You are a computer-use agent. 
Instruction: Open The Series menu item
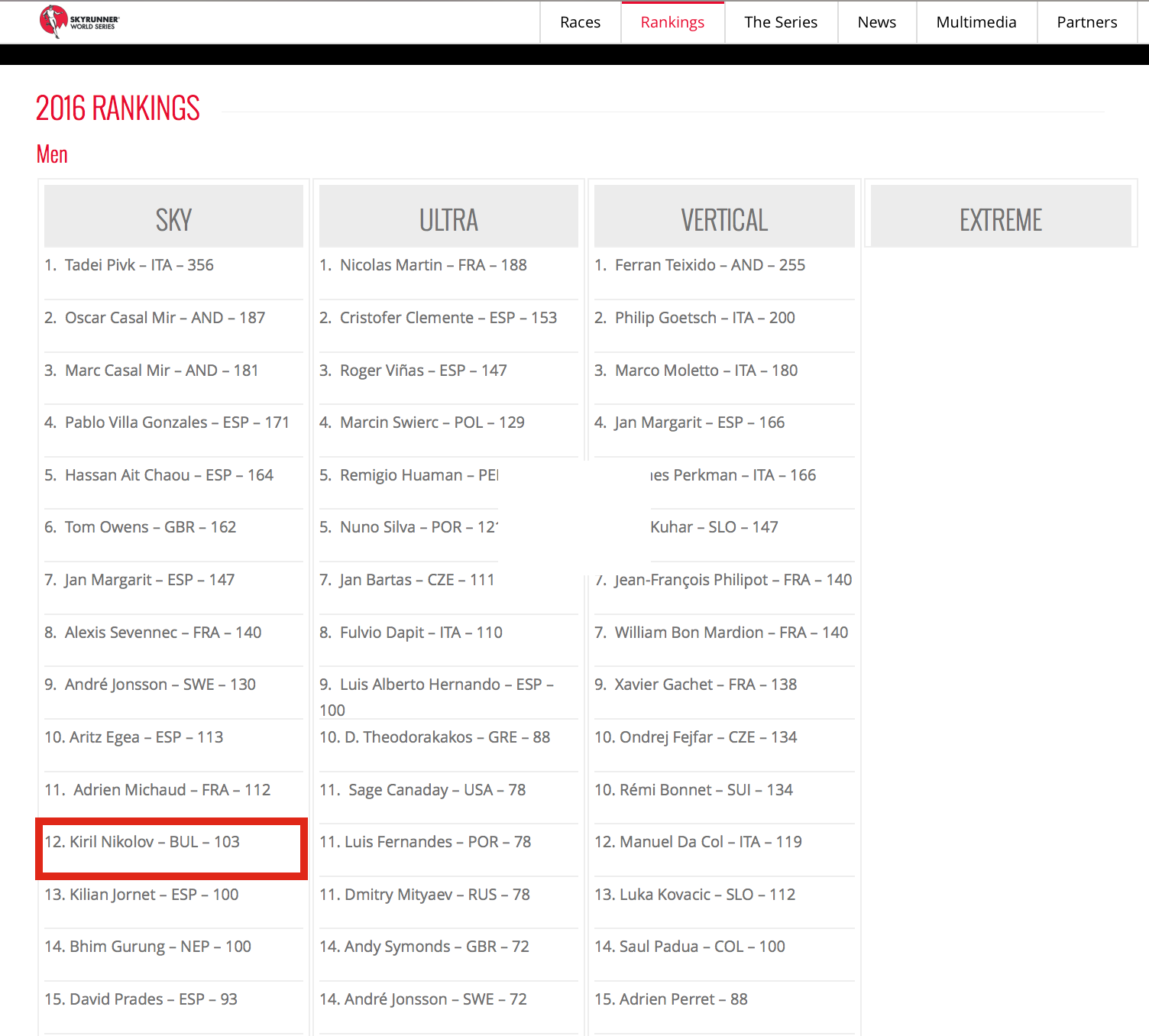click(x=780, y=22)
